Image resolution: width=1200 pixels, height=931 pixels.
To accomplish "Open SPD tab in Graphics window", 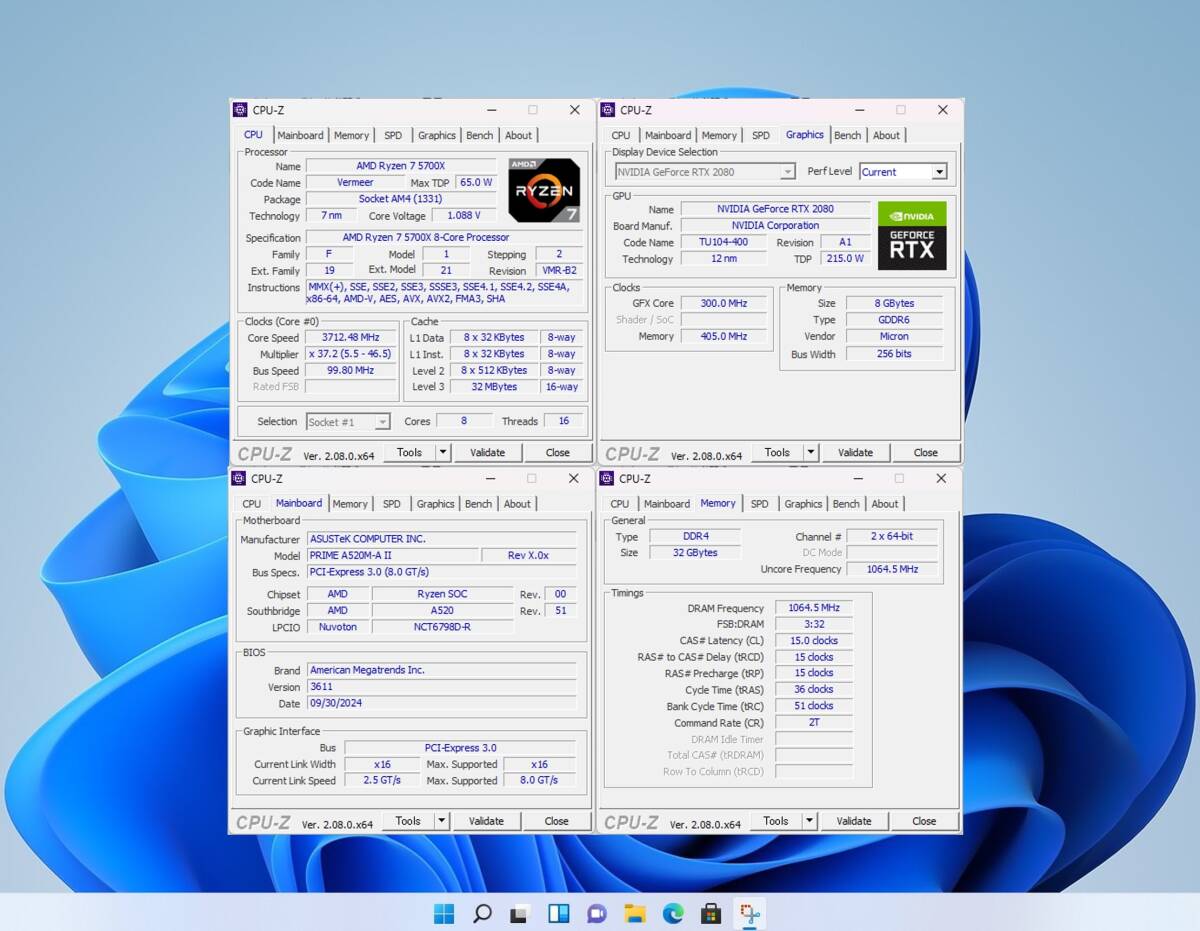I will [x=761, y=135].
